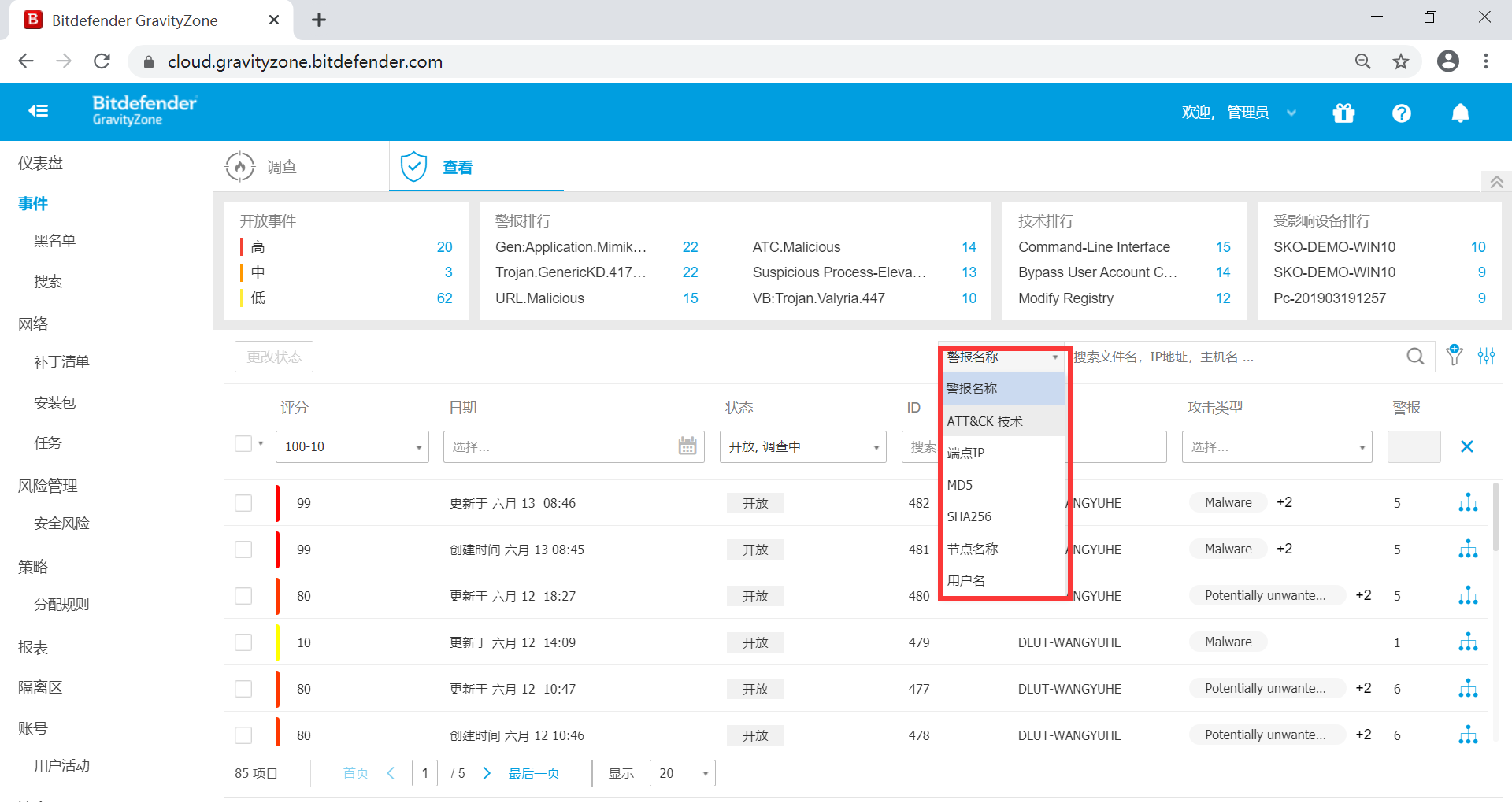Click the table vertical scrollbar
This screenshot has height=803, width=1512.
point(1495,516)
